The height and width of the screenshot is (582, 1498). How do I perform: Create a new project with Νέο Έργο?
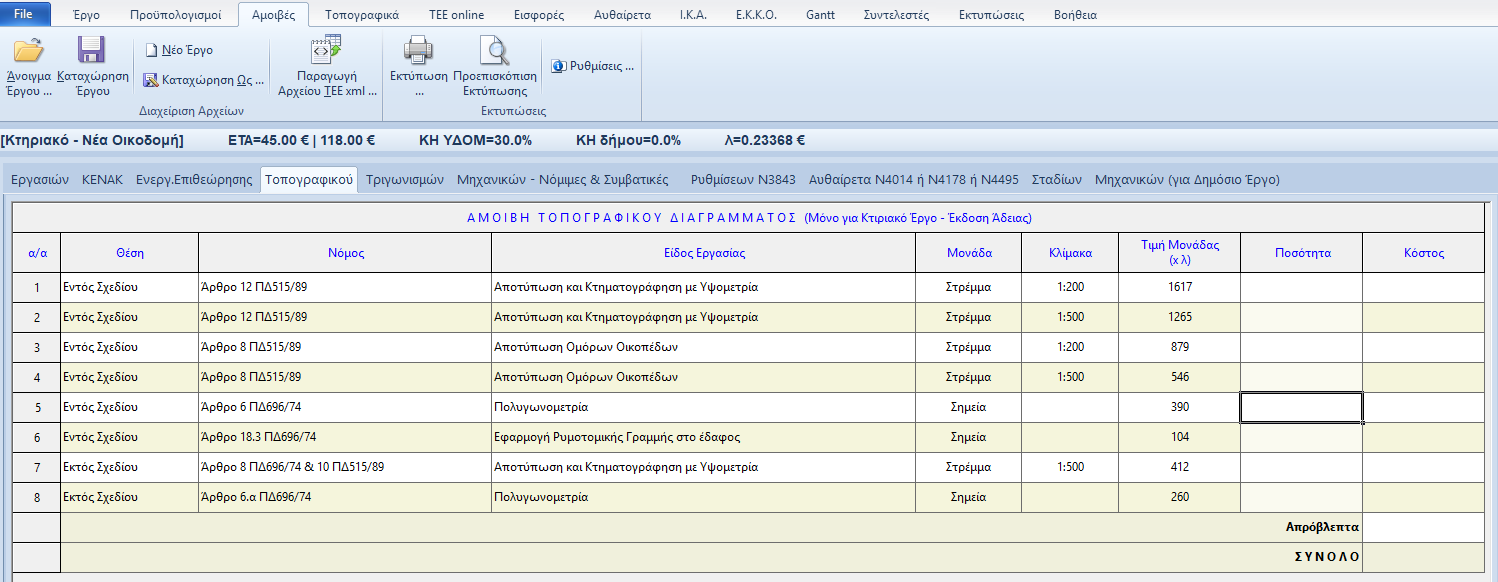tap(178, 50)
